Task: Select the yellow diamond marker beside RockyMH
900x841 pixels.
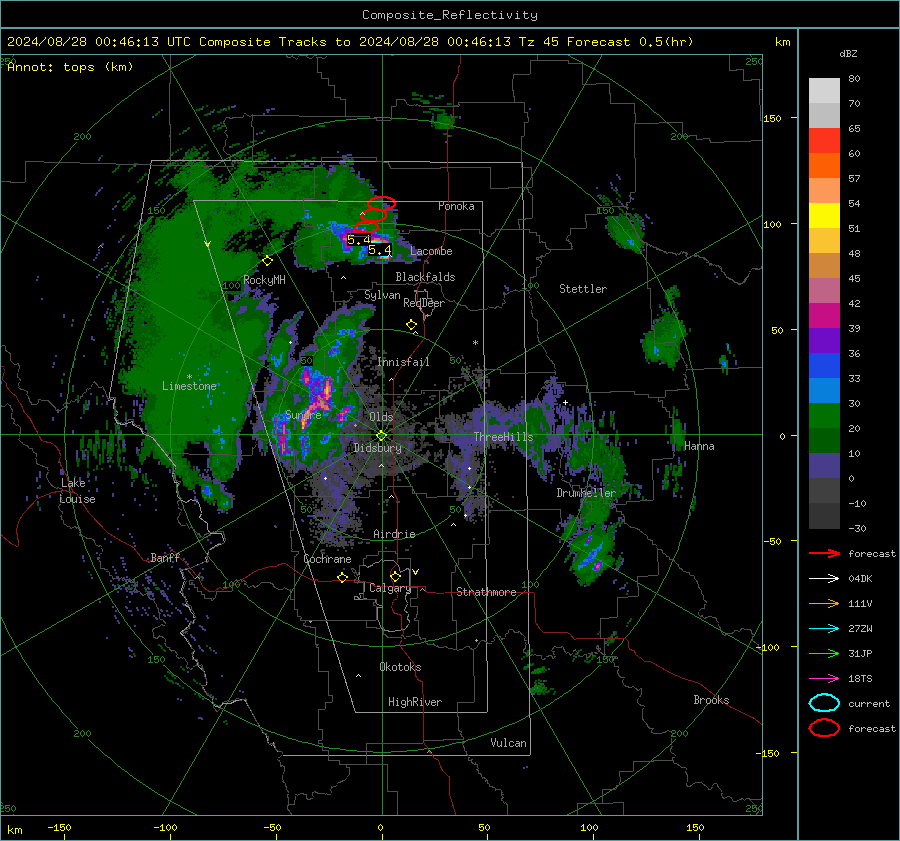Action: 267,261
